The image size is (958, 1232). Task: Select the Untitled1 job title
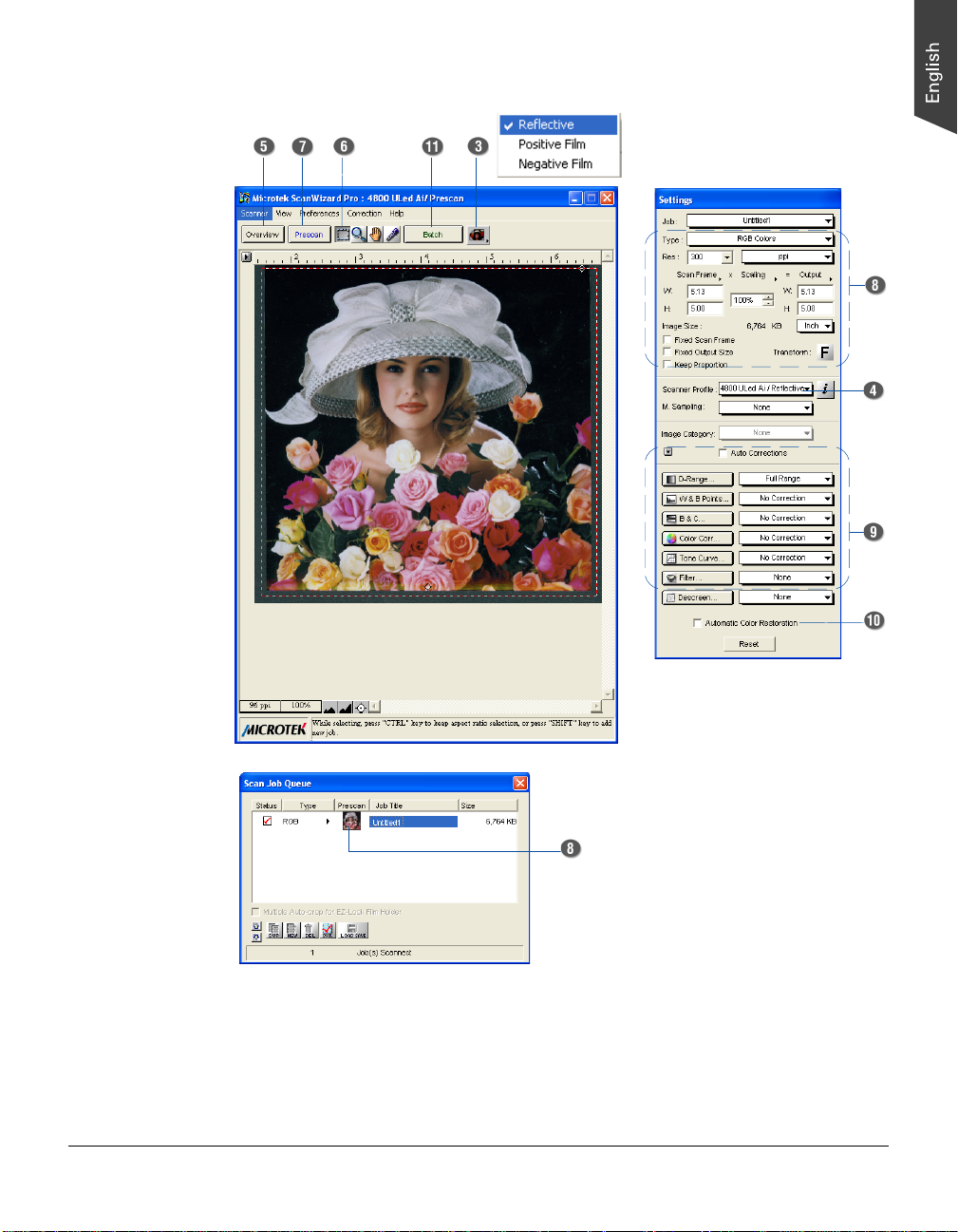click(413, 822)
